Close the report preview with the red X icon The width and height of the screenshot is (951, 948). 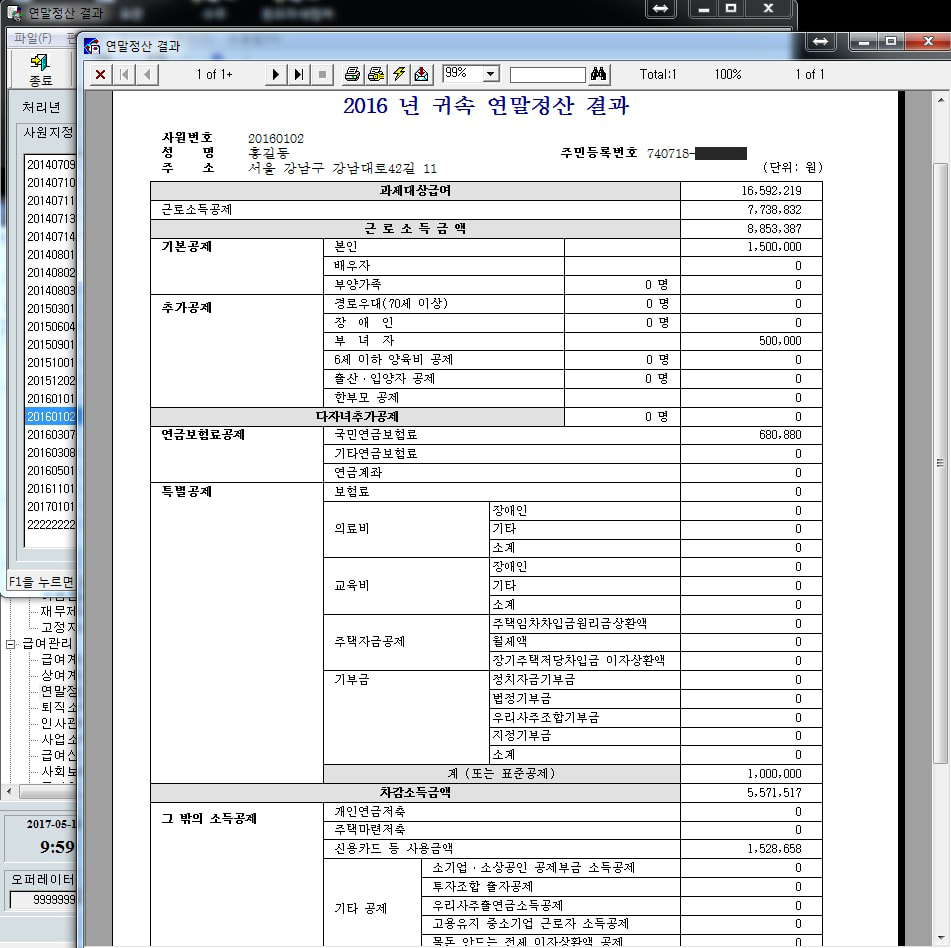tap(101, 74)
